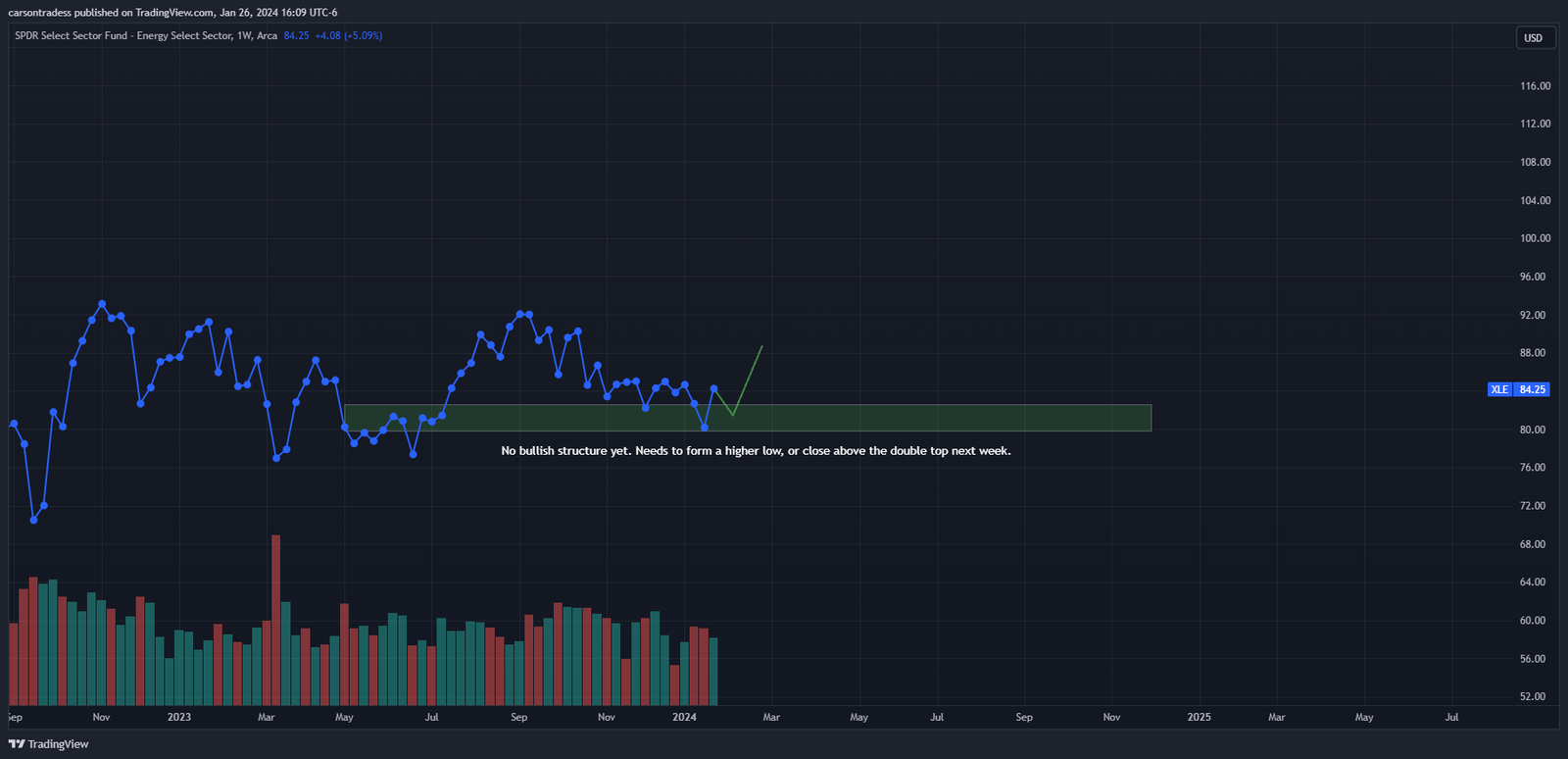Click the 2025 label on time axis
This screenshot has height=759, width=1568.
(1199, 717)
